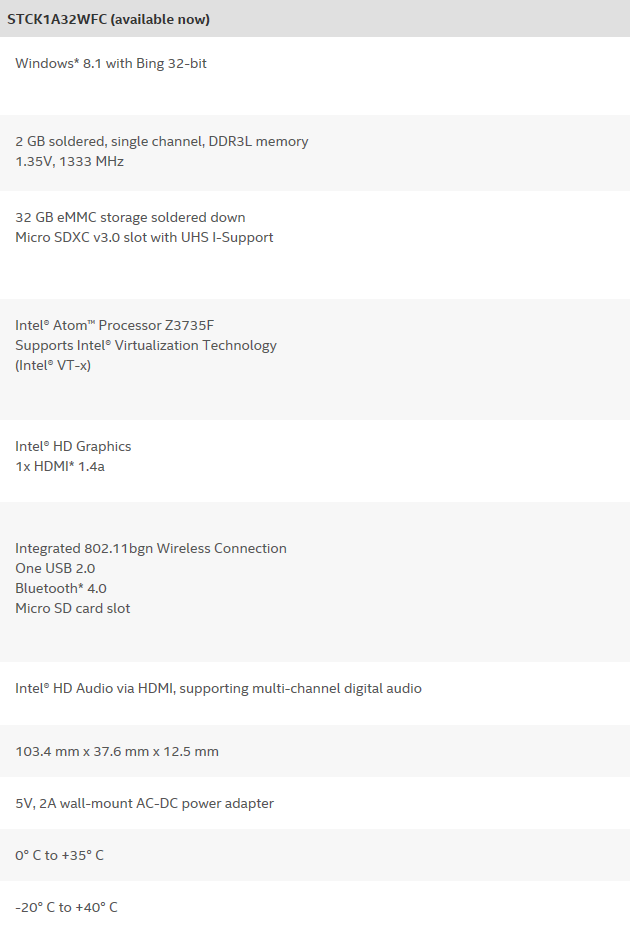
Task: Click the Micro SDXC v3.0 slot line
Action: (x=144, y=238)
